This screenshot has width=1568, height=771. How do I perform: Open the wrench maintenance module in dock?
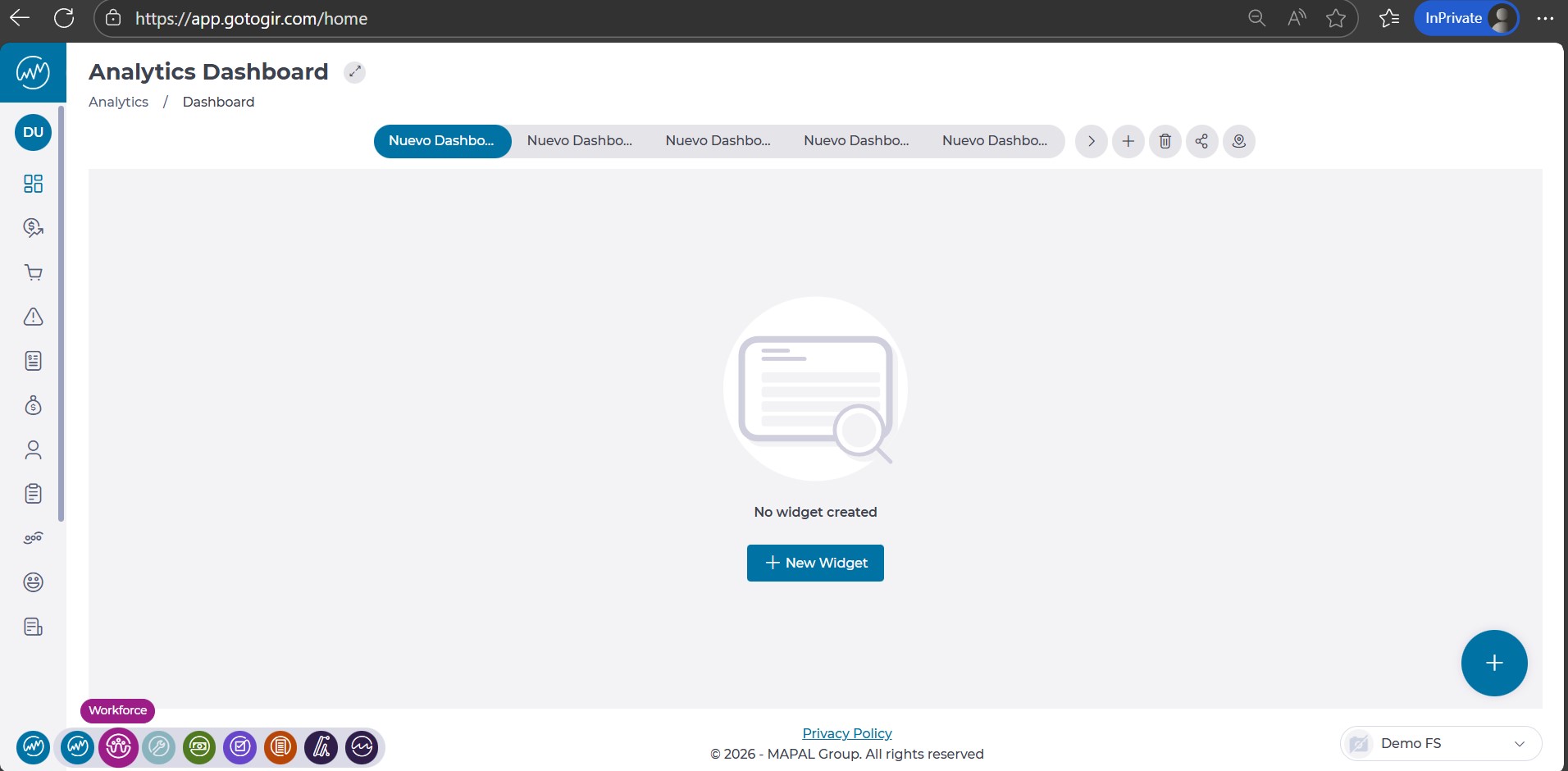[x=159, y=747]
